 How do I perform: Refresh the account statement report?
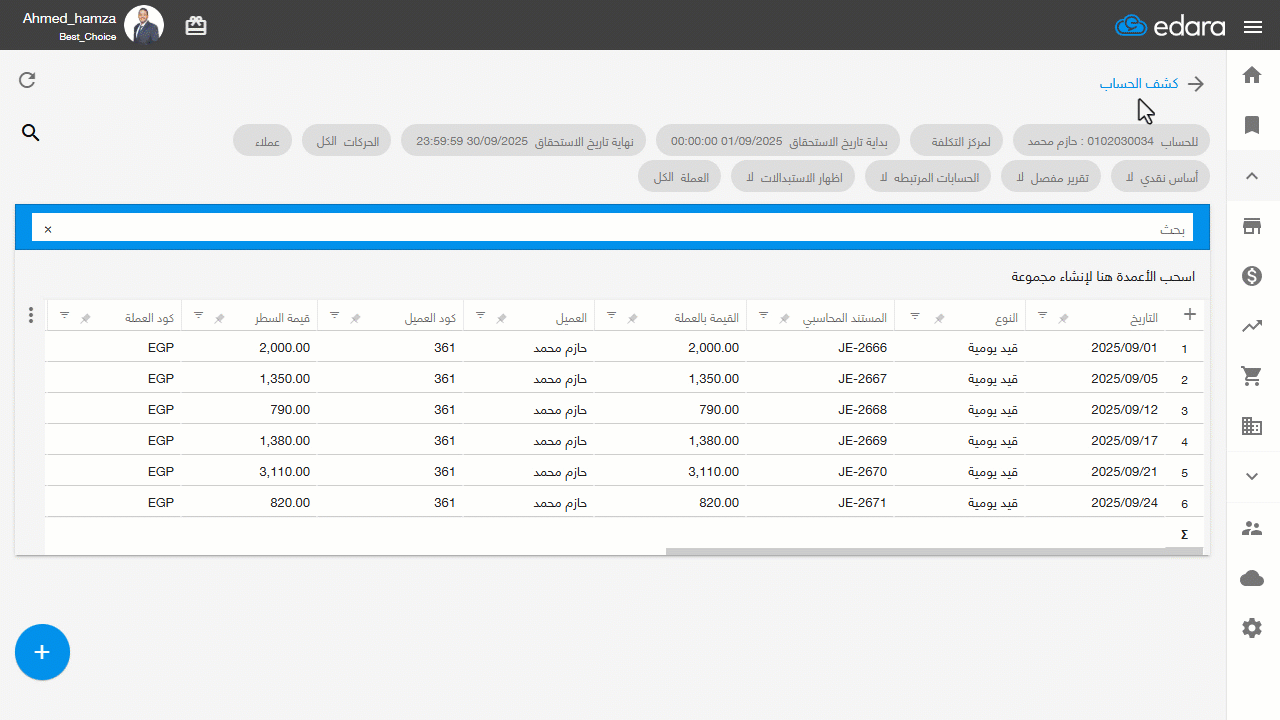[27, 80]
